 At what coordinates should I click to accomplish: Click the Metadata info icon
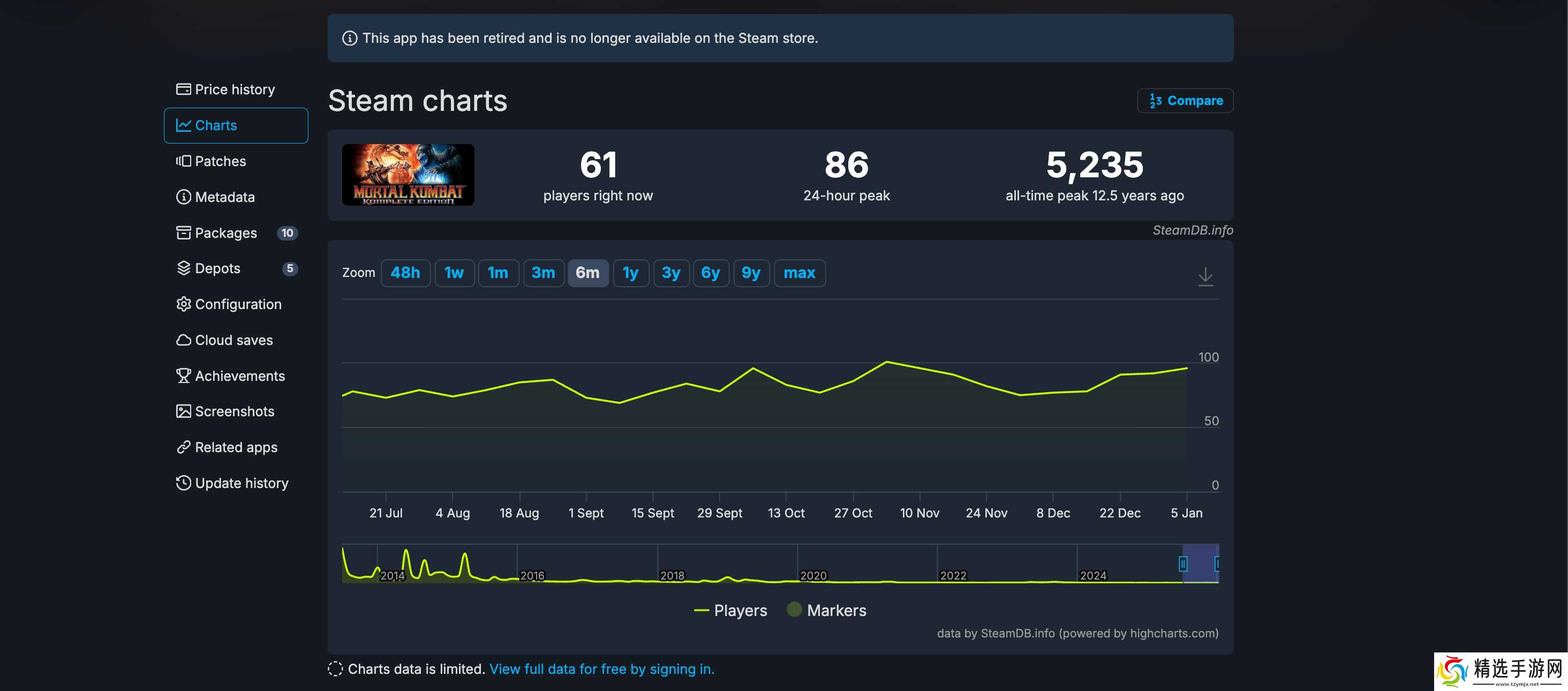pyautogui.click(x=183, y=197)
